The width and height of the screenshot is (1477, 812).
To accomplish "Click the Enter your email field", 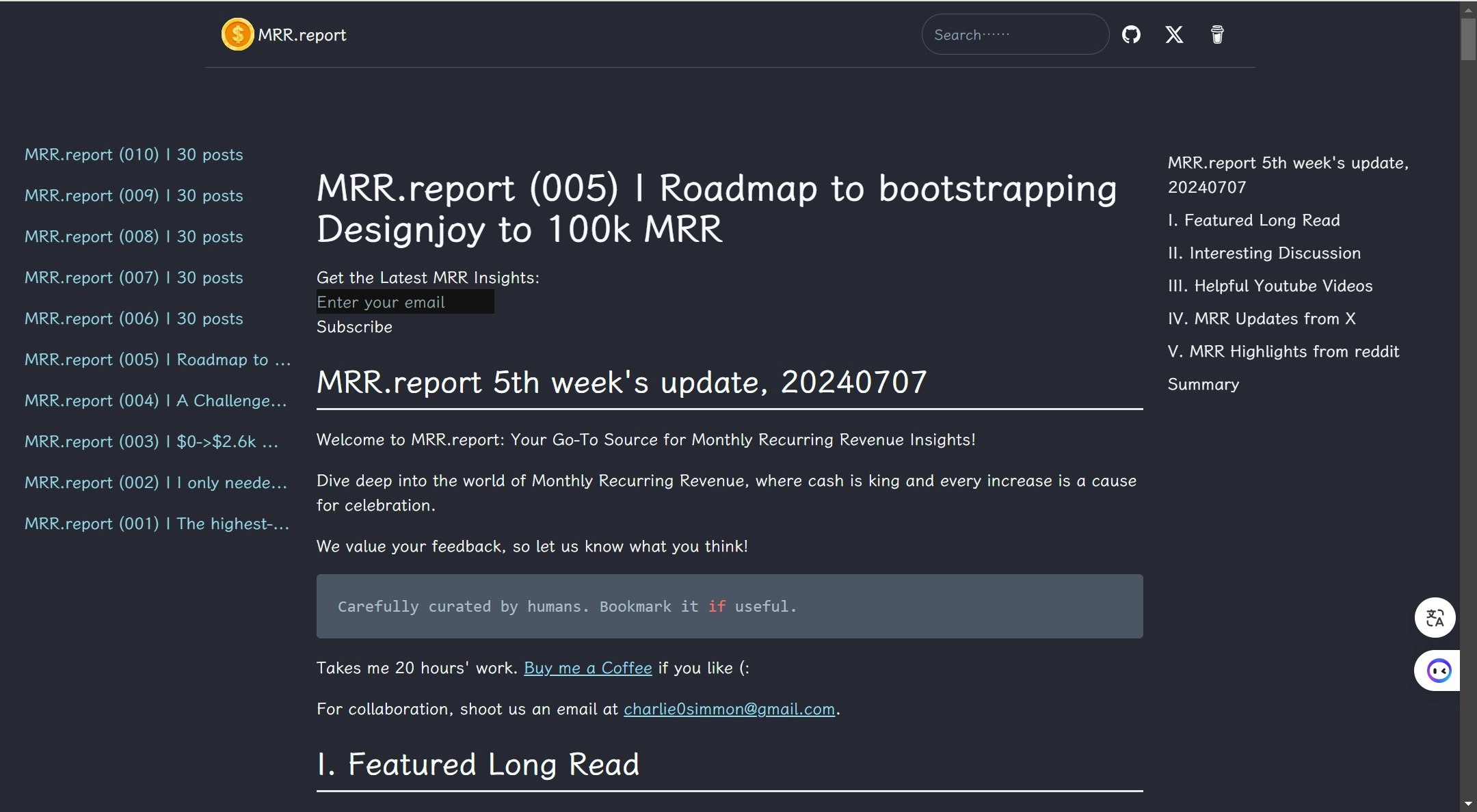I will tap(405, 301).
